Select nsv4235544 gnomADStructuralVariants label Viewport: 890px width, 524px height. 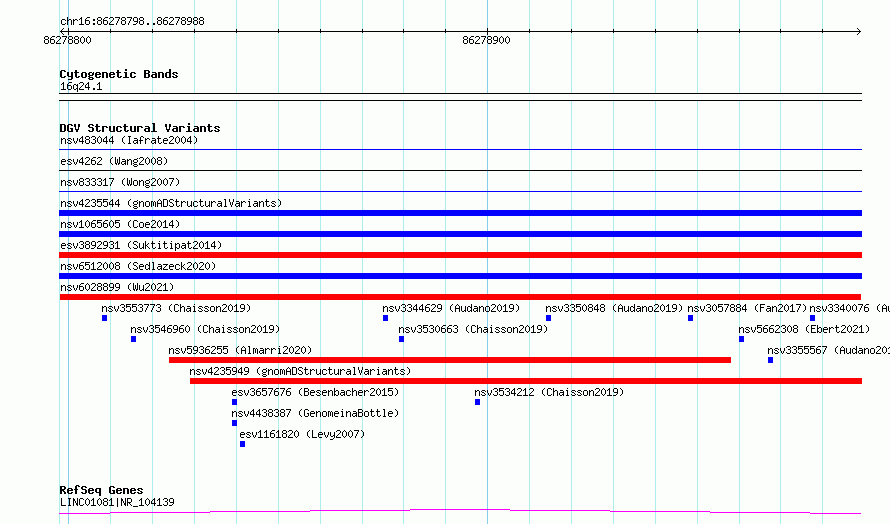(x=171, y=203)
